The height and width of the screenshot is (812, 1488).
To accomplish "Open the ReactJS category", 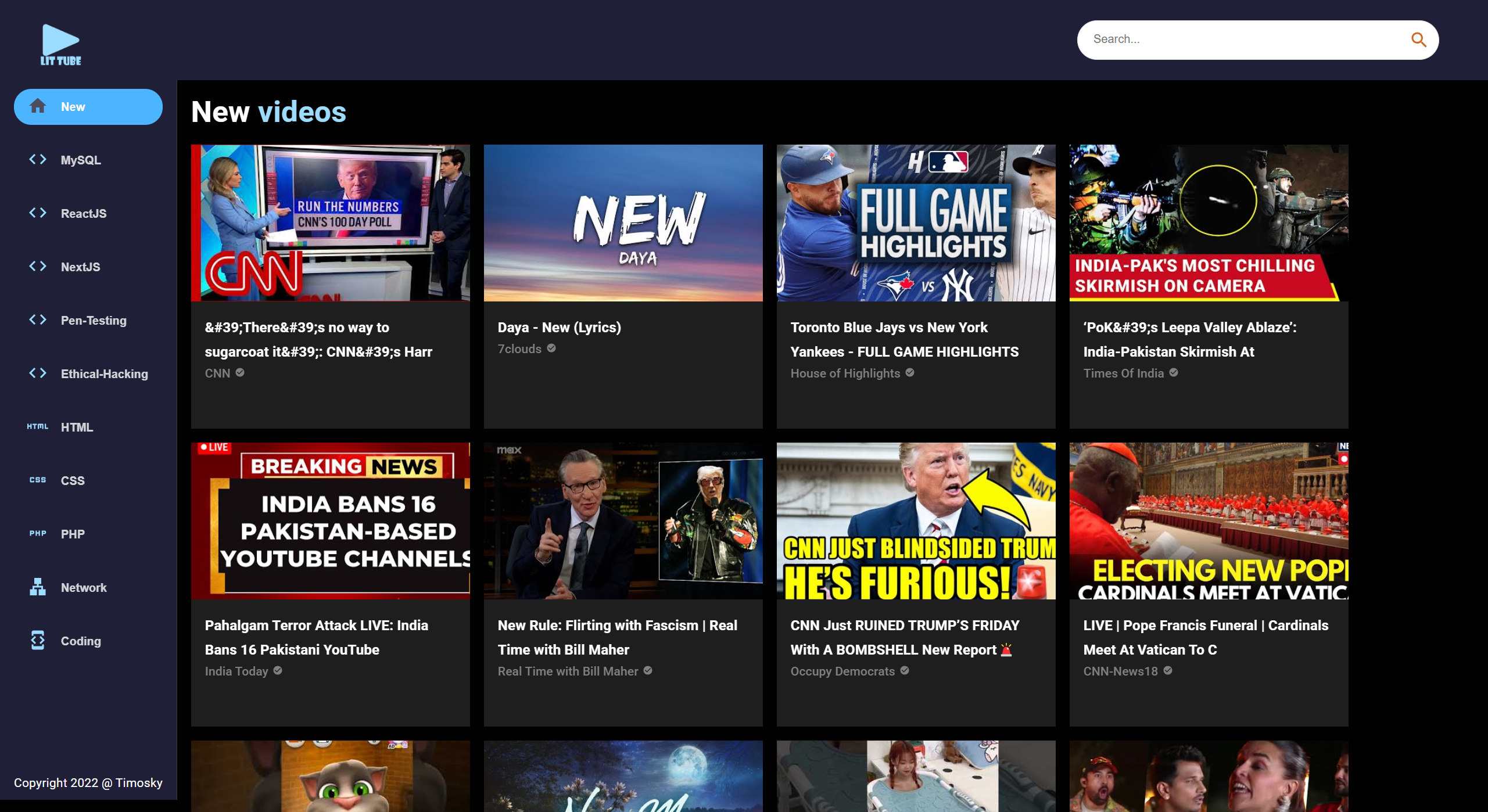I will click(x=88, y=214).
